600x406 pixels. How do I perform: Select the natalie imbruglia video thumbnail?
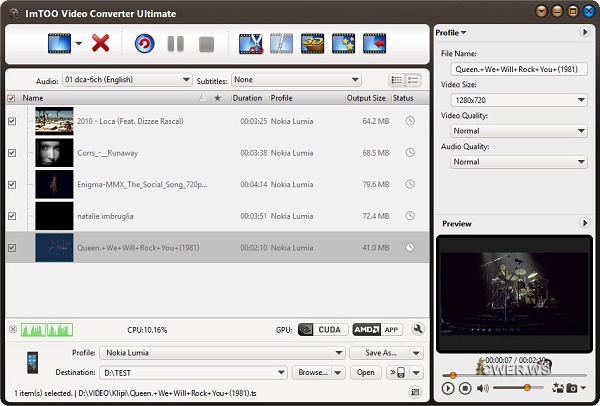click(x=55, y=215)
